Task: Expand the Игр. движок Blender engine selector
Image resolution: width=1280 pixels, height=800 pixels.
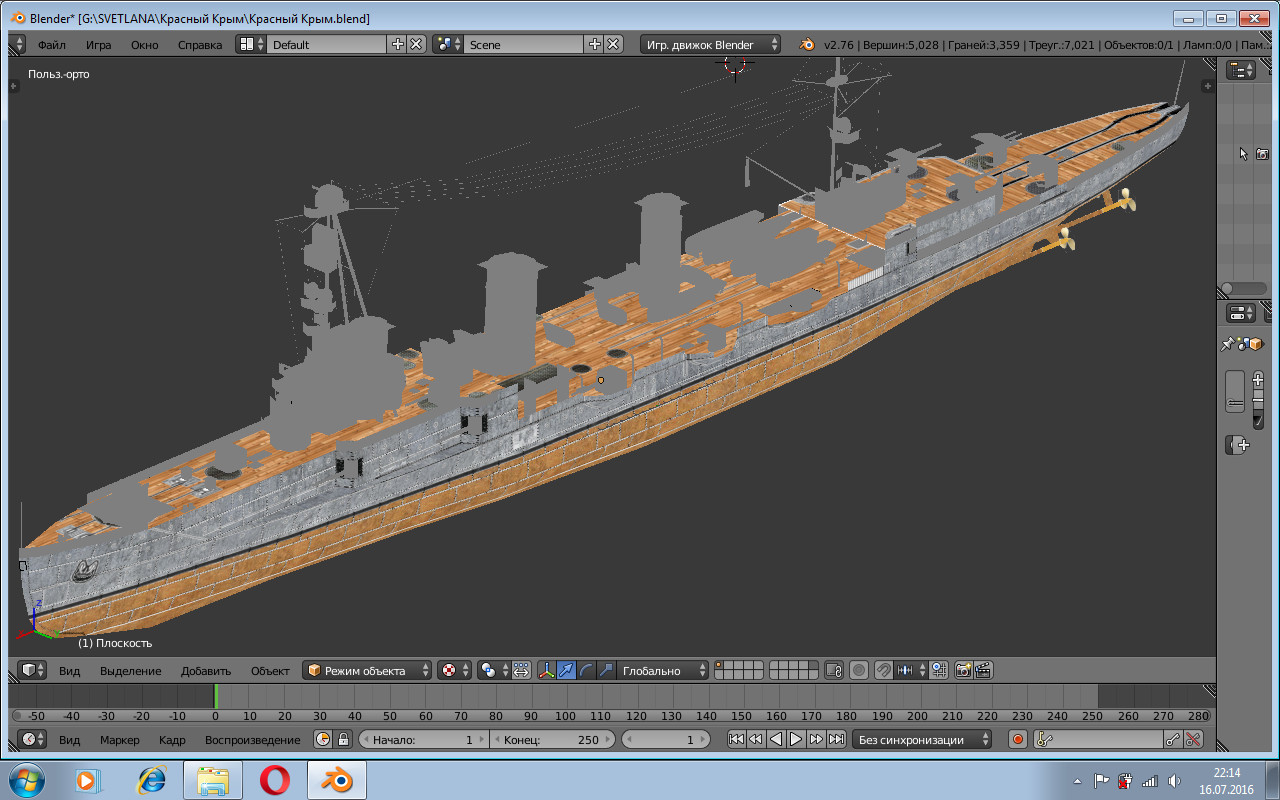Action: (711, 44)
